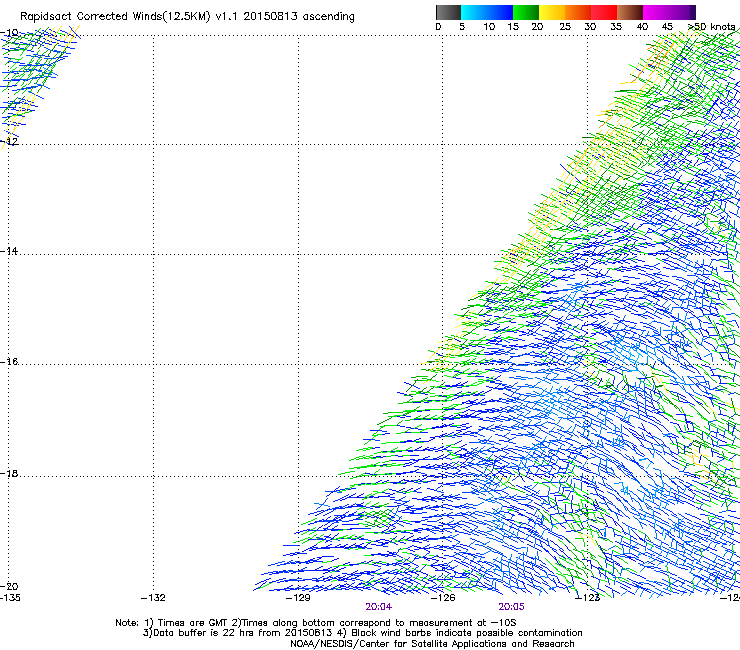Viewport: 740px width, 650px height.
Task: Click the '-18' latitude axis label
Action: tap(9, 473)
